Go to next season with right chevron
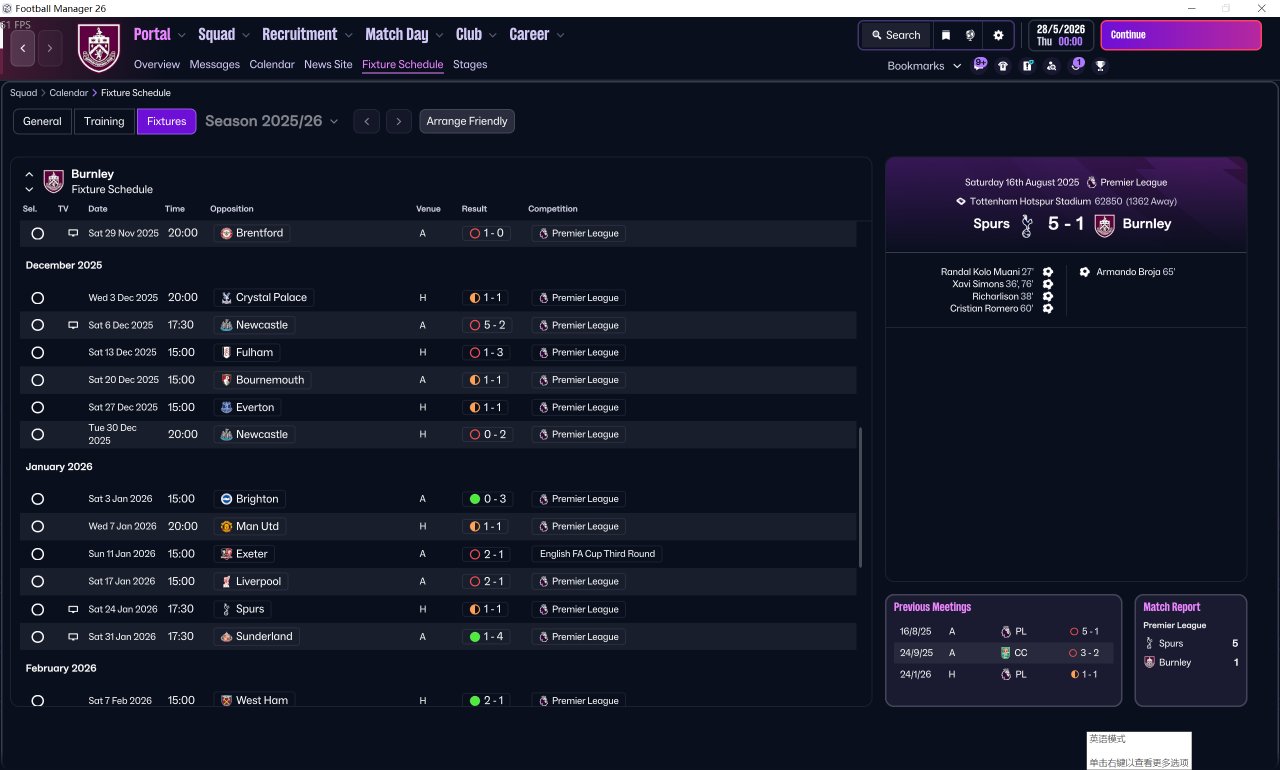1280x770 pixels. point(399,121)
